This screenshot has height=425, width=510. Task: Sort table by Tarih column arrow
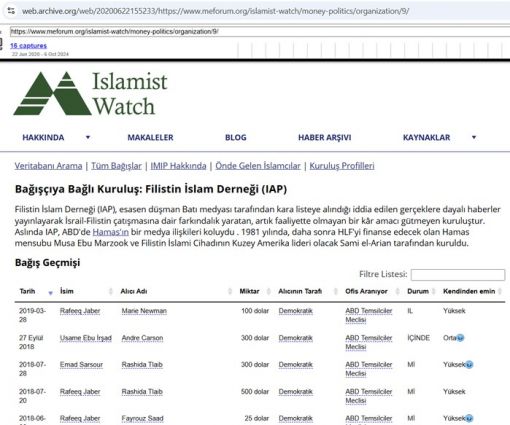50,293
